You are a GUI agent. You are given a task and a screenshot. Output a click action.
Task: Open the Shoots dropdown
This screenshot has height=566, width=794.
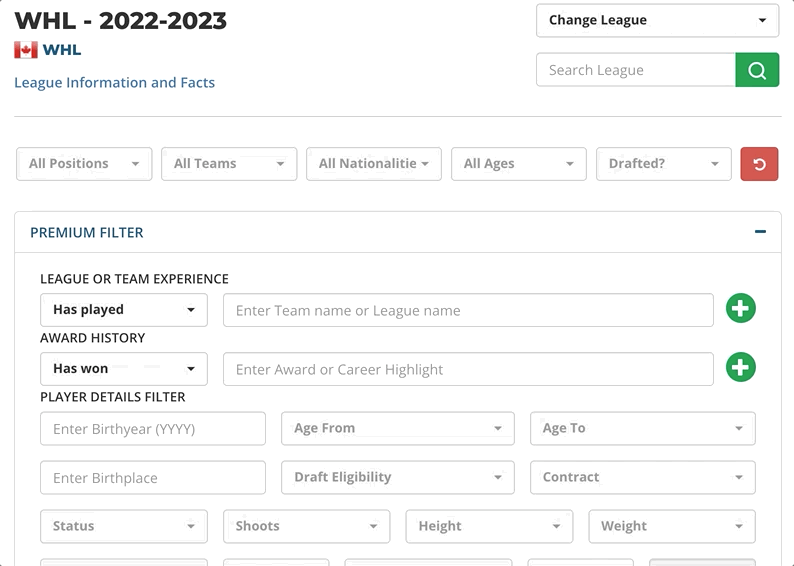point(306,527)
